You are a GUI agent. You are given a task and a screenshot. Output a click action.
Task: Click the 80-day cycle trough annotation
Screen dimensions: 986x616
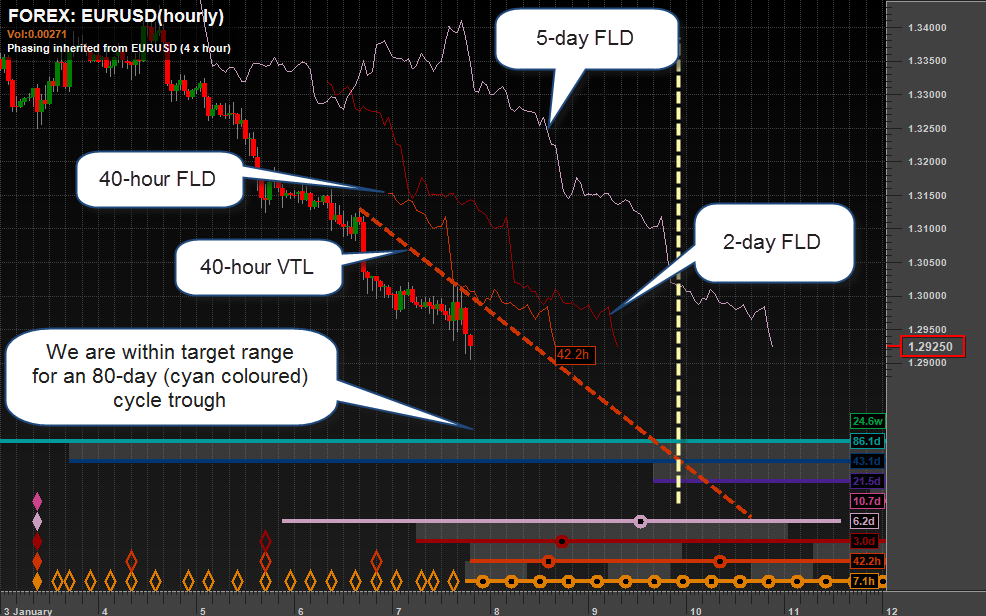click(x=169, y=377)
